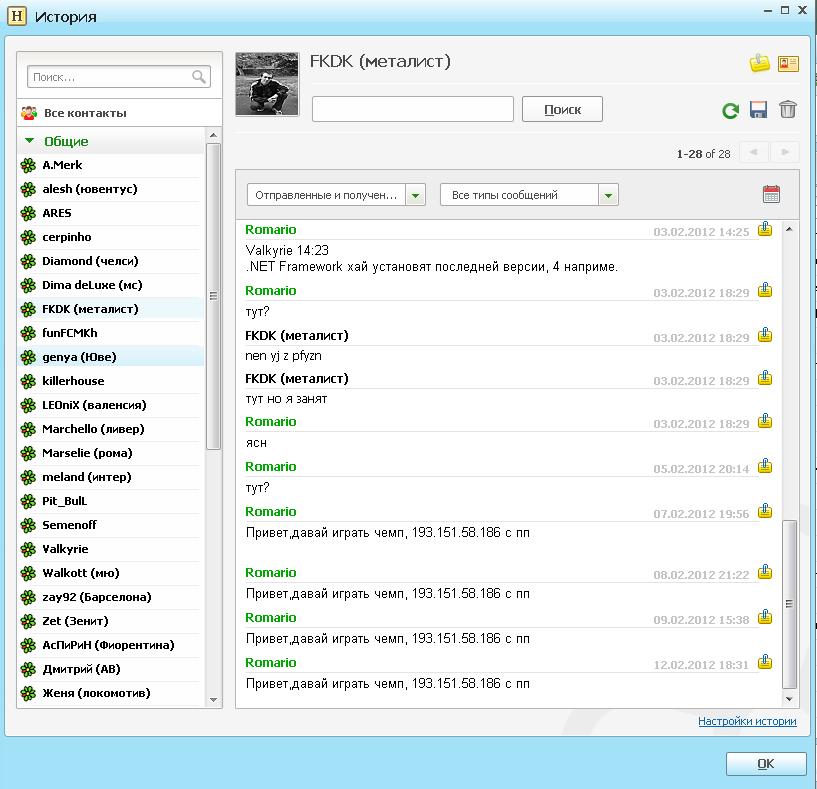The image size is (817, 789).
Task: Click the flower status icon beside Valkyrie
Action: (x=28, y=549)
